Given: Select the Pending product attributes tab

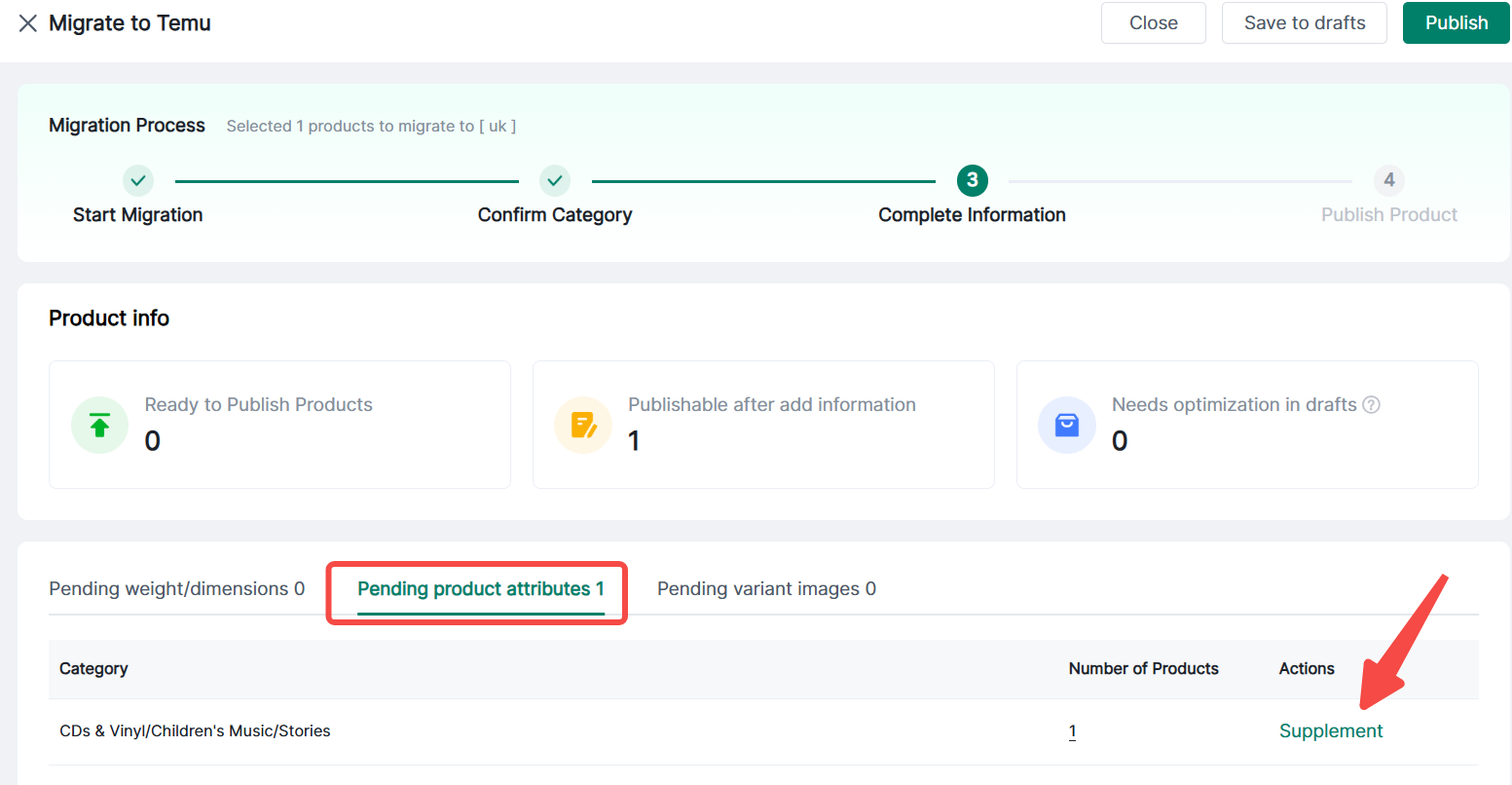Looking at the screenshot, I should (480, 589).
